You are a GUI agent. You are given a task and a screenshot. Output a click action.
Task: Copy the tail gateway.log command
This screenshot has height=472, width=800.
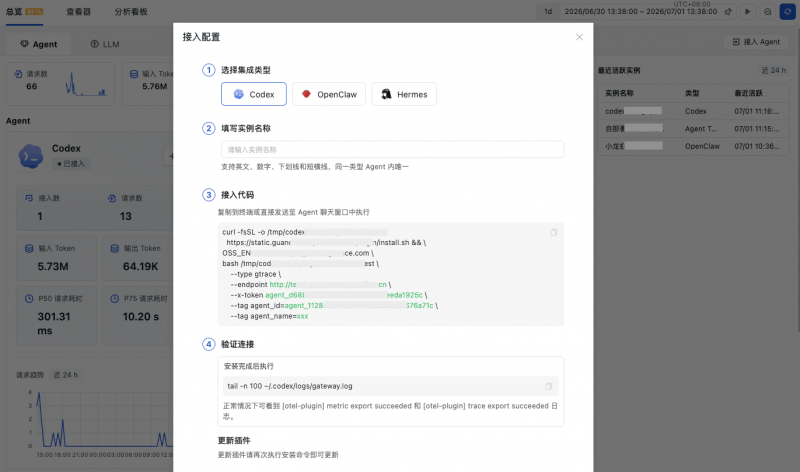click(x=548, y=386)
